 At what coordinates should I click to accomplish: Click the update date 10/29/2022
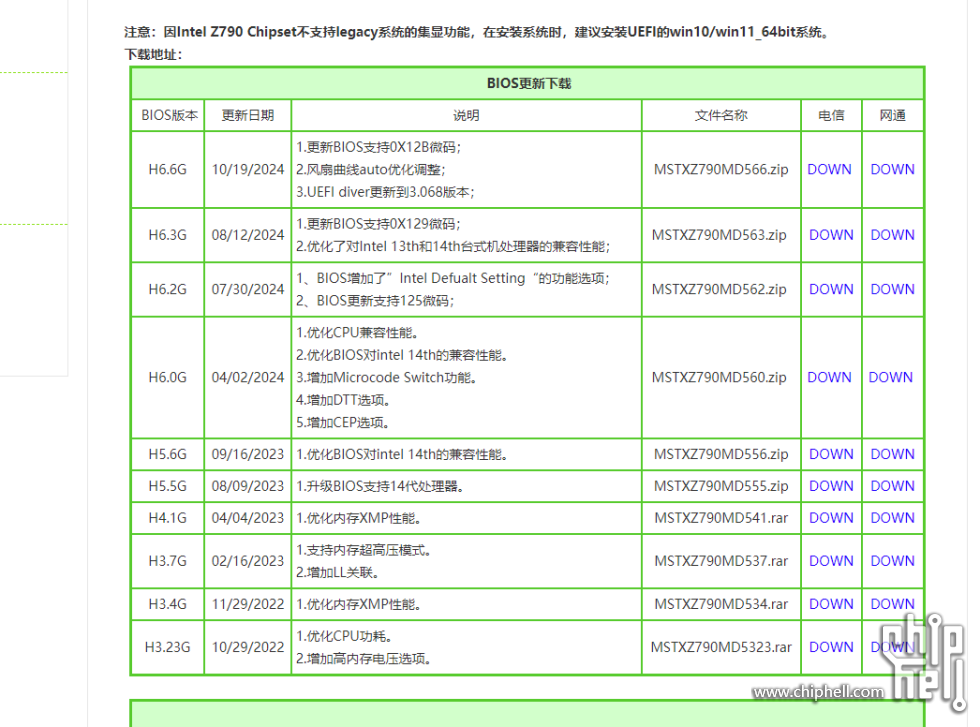[x=248, y=648]
